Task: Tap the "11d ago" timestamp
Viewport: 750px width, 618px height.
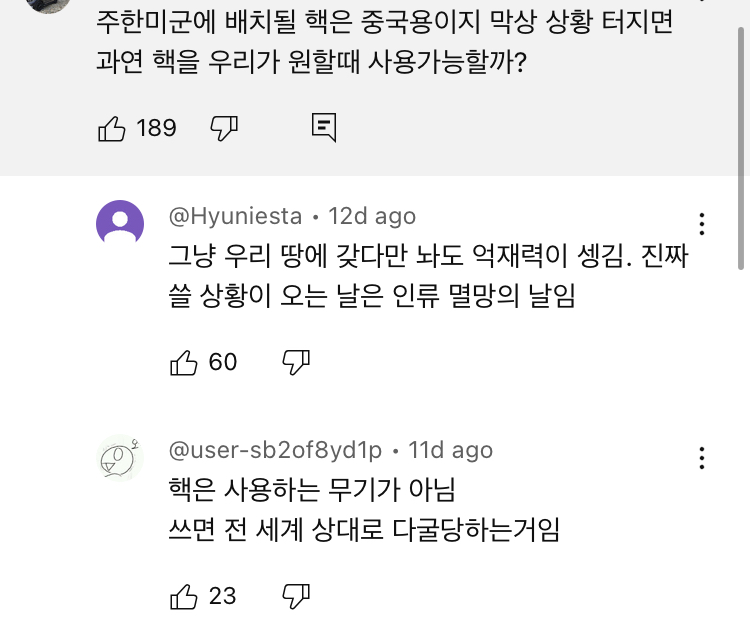Action: [x=450, y=451]
